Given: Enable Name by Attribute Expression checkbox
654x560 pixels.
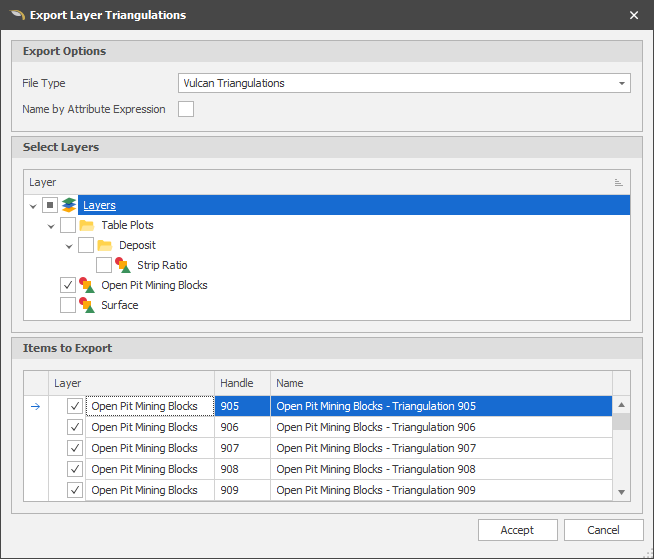Looking at the screenshot, I should (186, 109).
